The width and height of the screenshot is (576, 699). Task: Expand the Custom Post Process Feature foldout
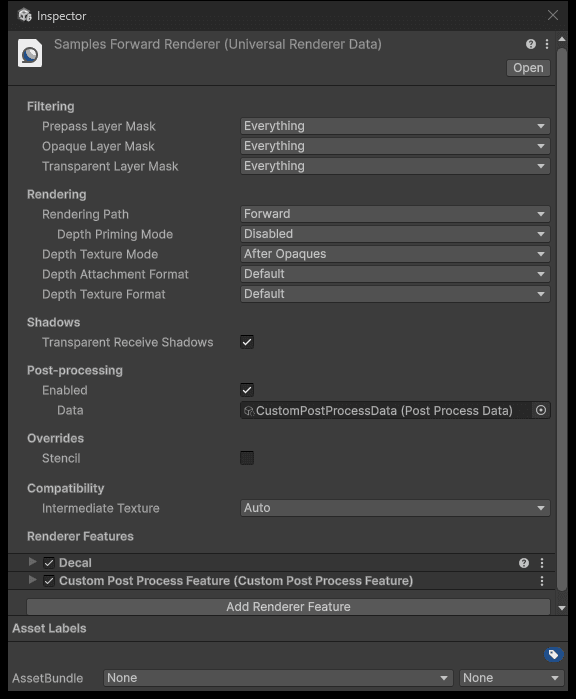[32, 580]
